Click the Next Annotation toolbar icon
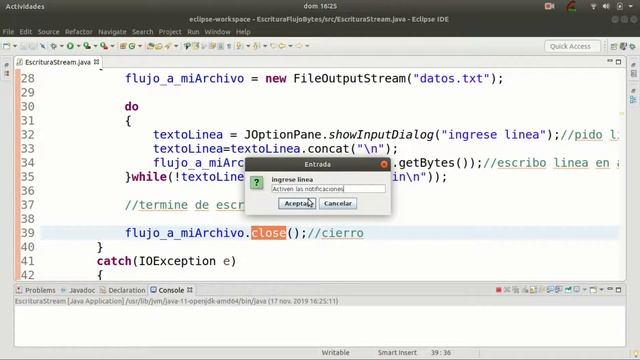This screenshot has height=360, width=640. point(239,46)
